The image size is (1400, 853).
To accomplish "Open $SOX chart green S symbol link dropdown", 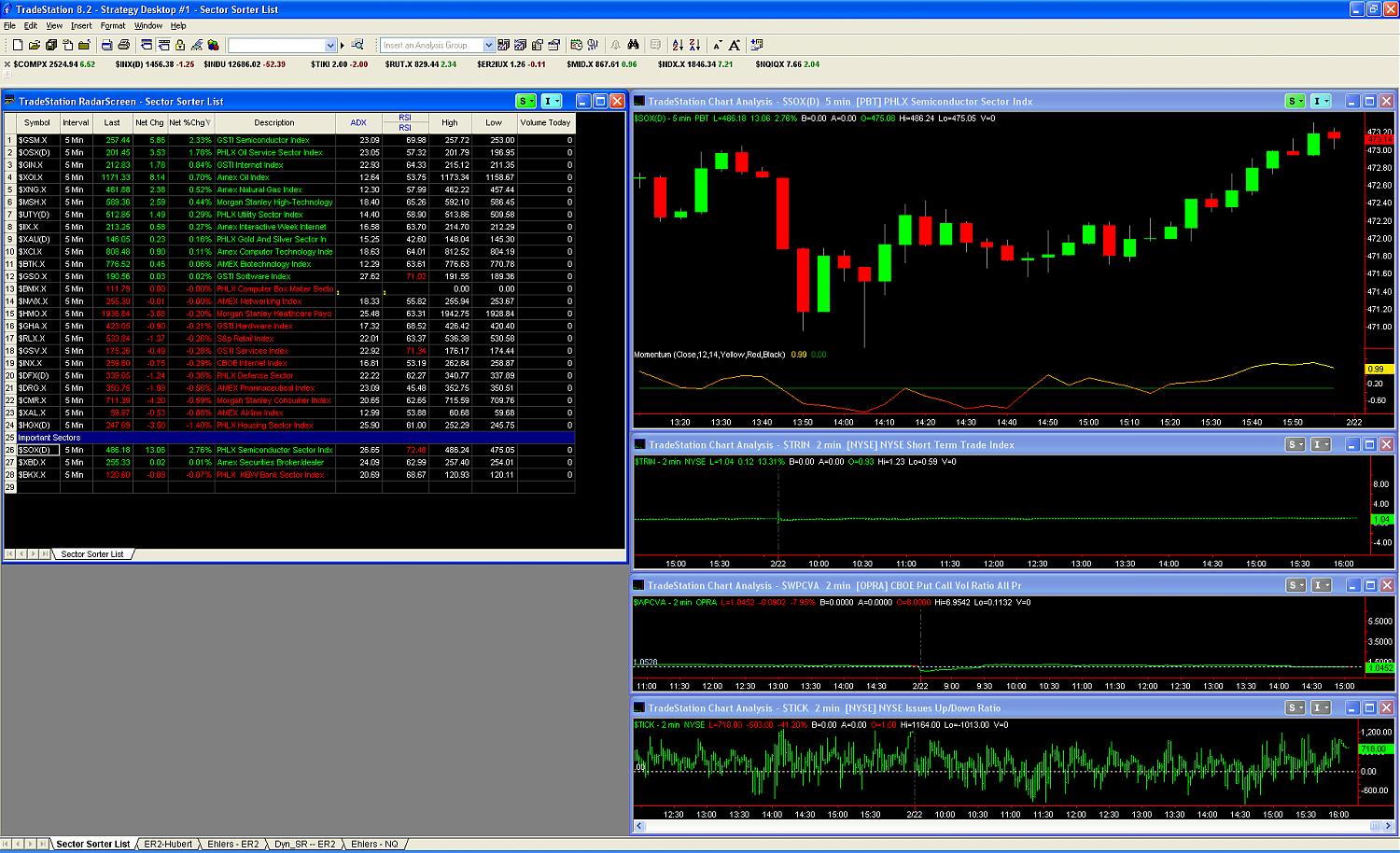I will 1295,101.
